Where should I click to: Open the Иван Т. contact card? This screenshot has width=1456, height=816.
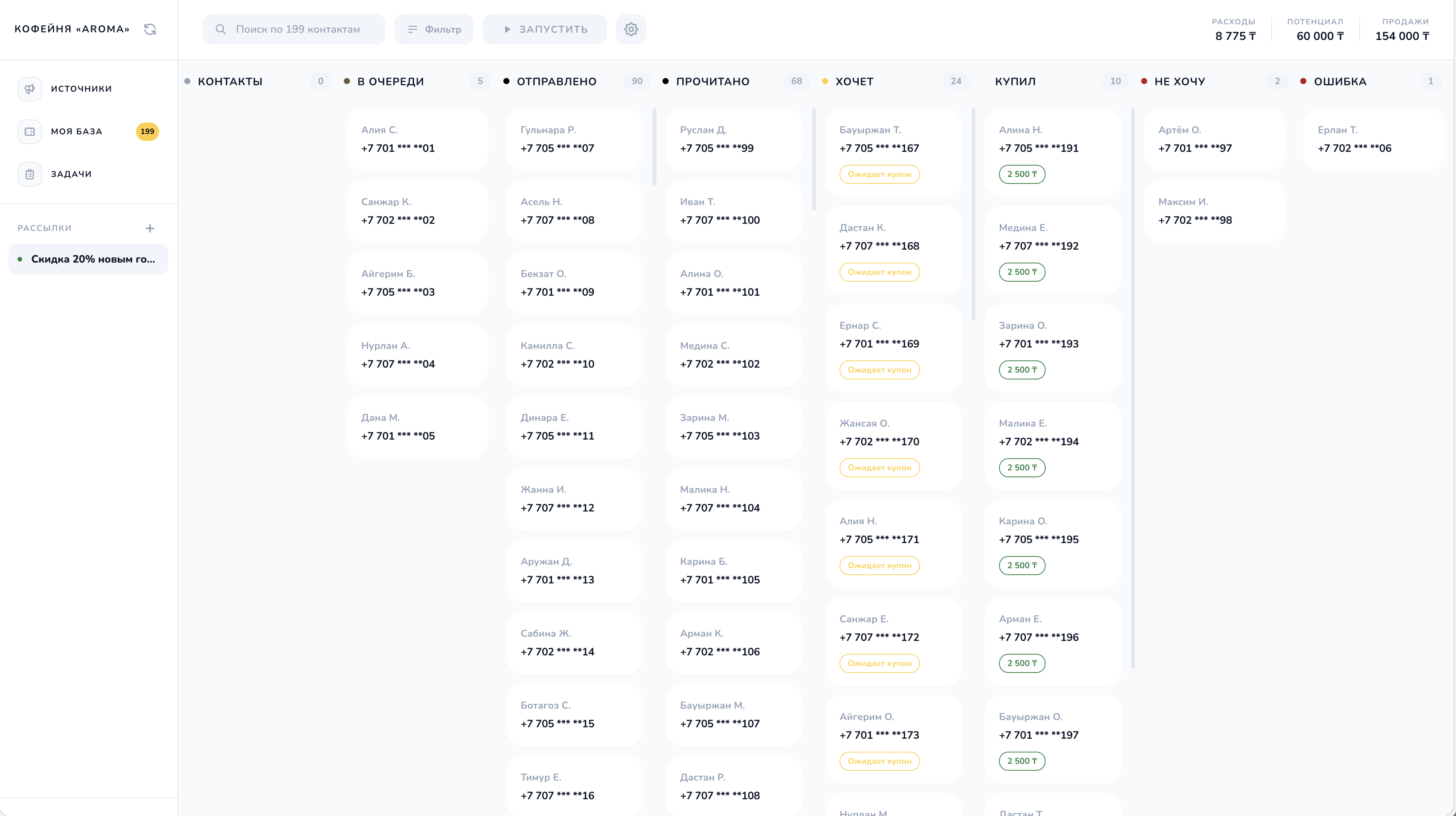[x=734, y=211]
